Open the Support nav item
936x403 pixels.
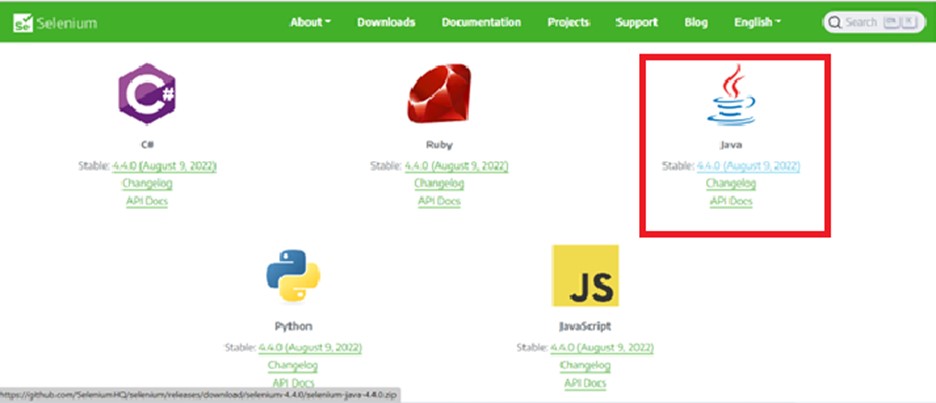[x=636, y=23]
